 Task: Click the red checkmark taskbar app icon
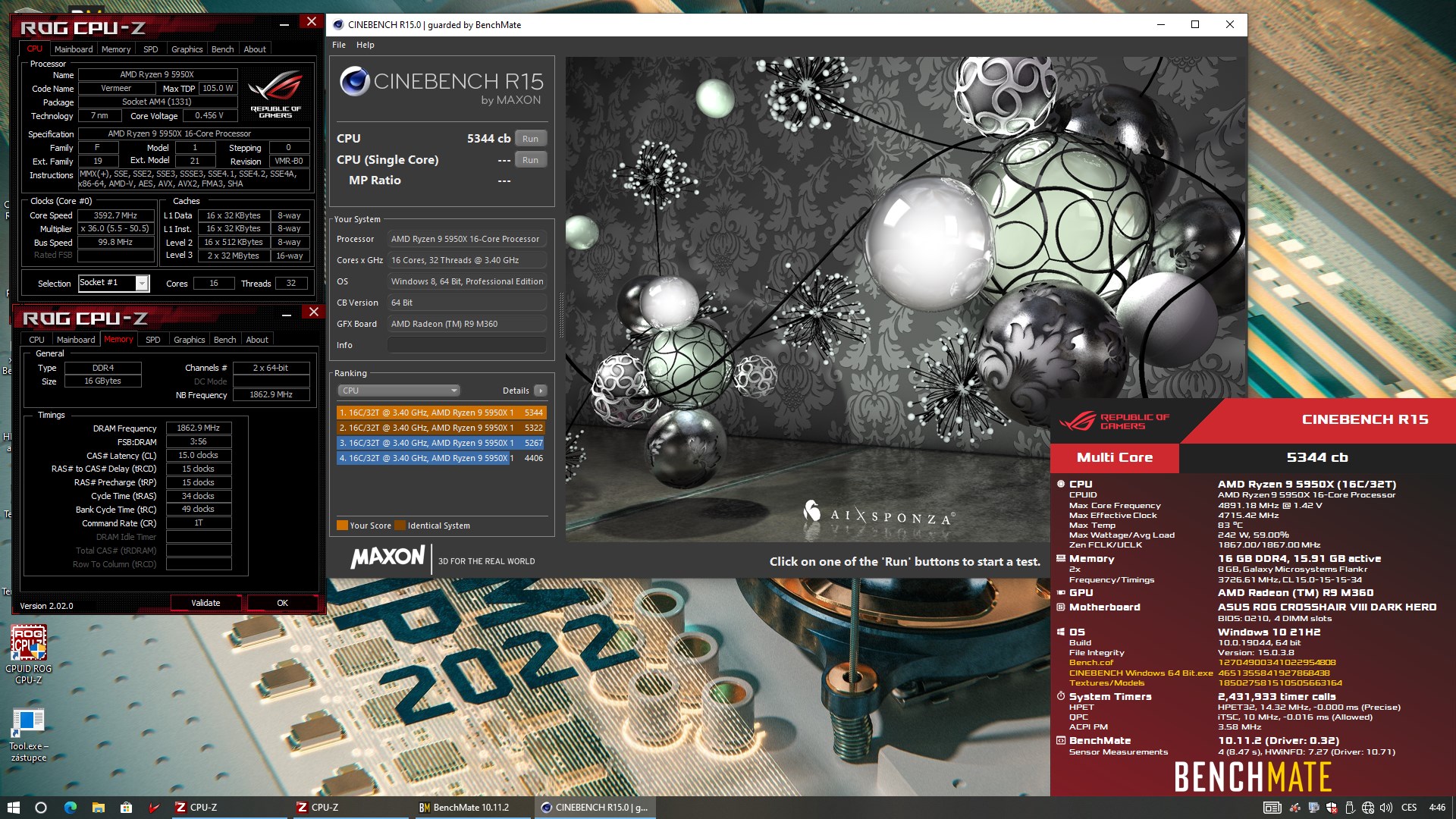[154, 808]
